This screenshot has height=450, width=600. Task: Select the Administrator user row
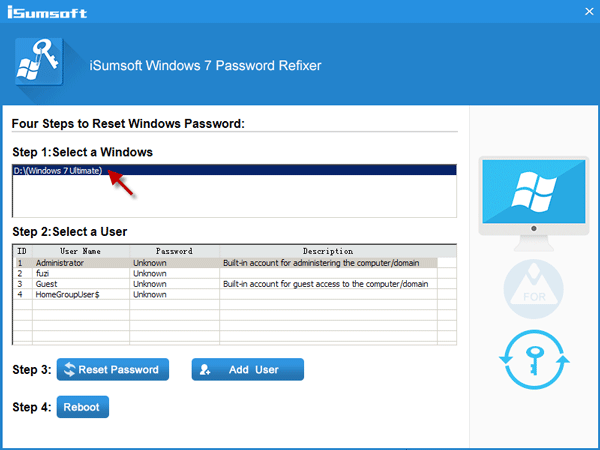tap(226, 263)
